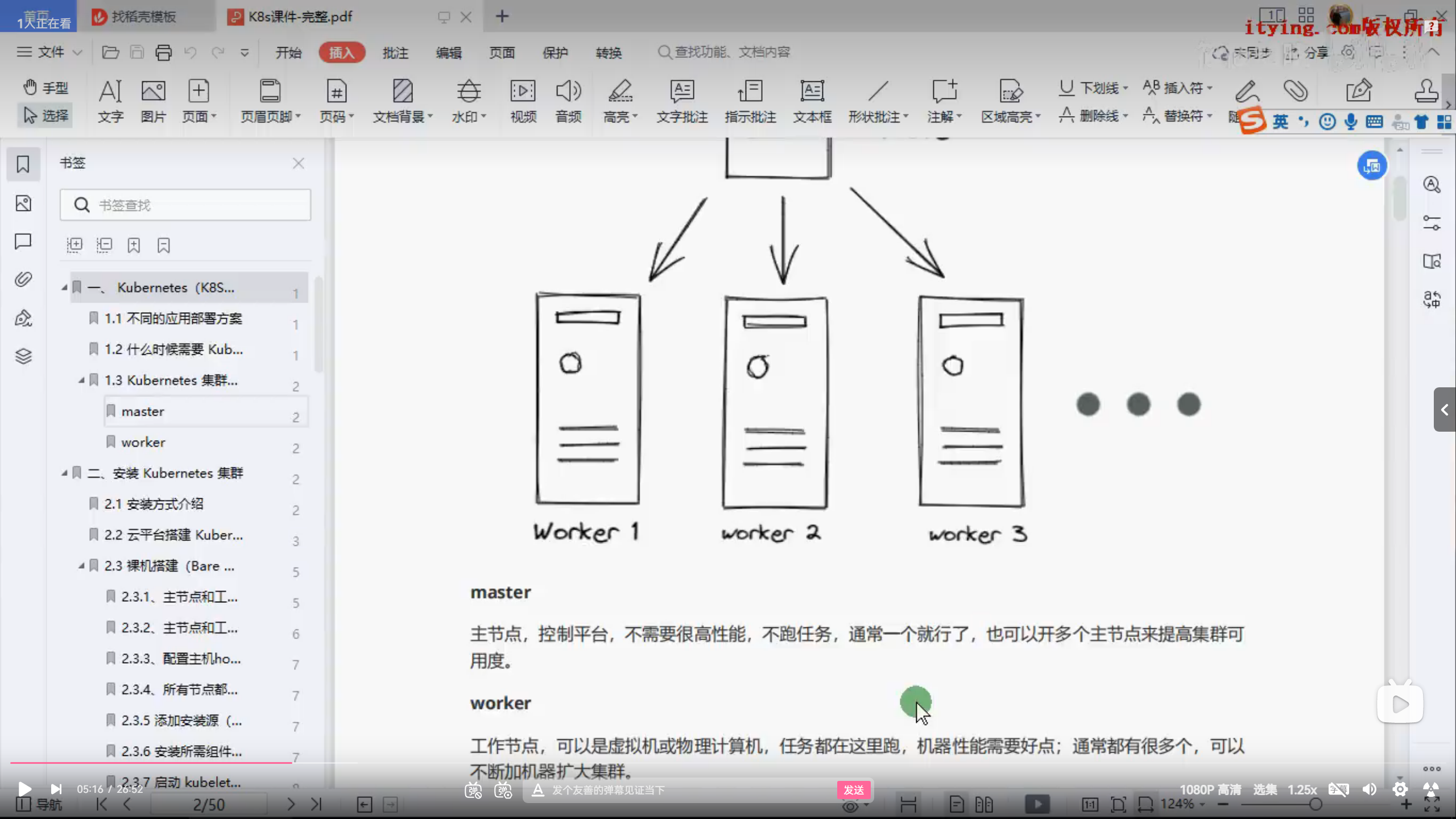Insert Video (视频)
The image size is (1456, 819).
pos(523,101)
